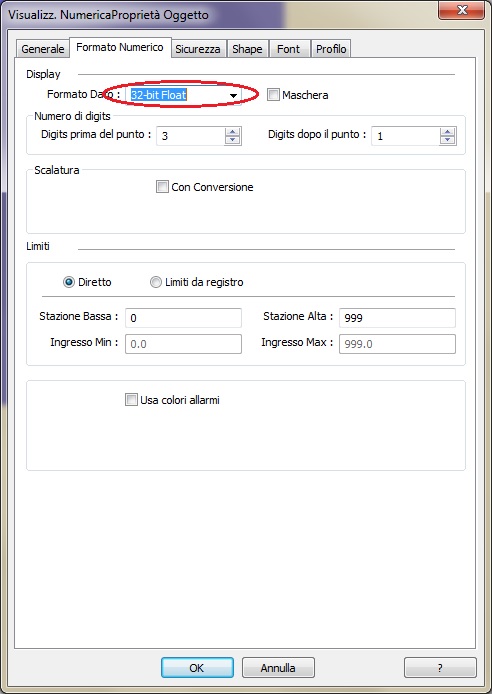Check the Usa colori allarmi box
Image resolution: width=492 pixels, height=694 pixels.
(x=131, y=400)
